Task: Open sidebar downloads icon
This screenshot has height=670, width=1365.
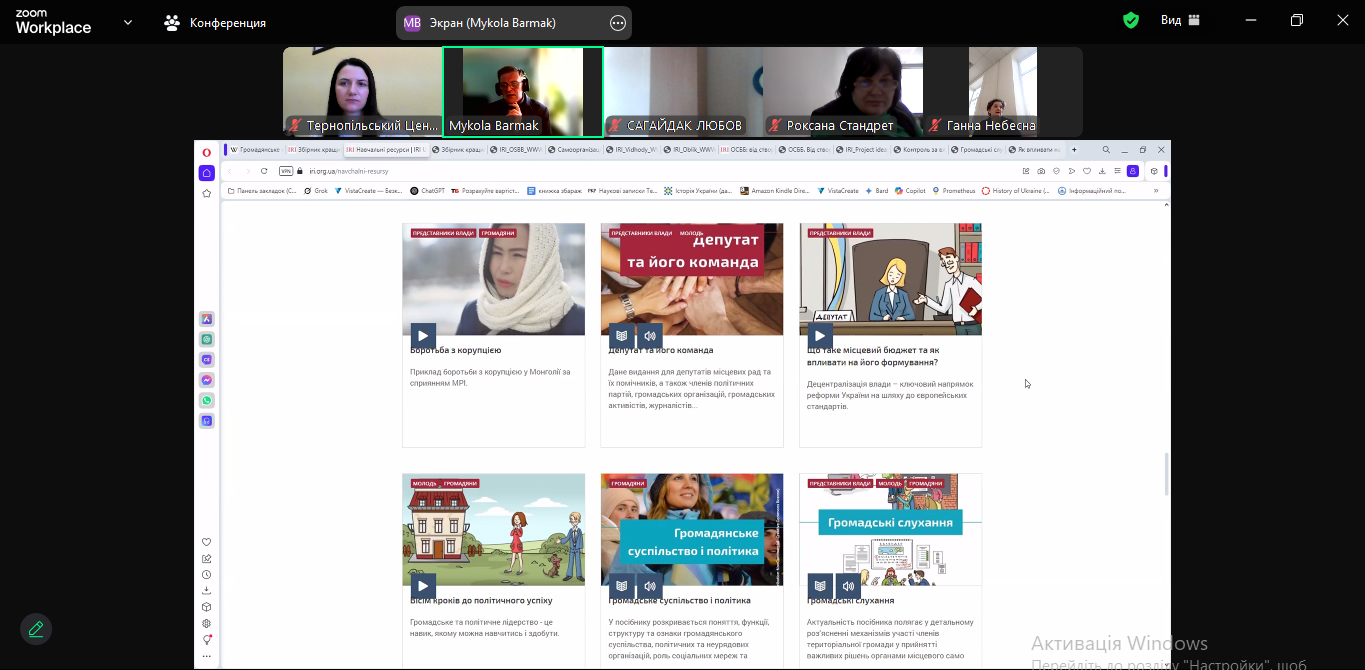Action: (207, 590)
